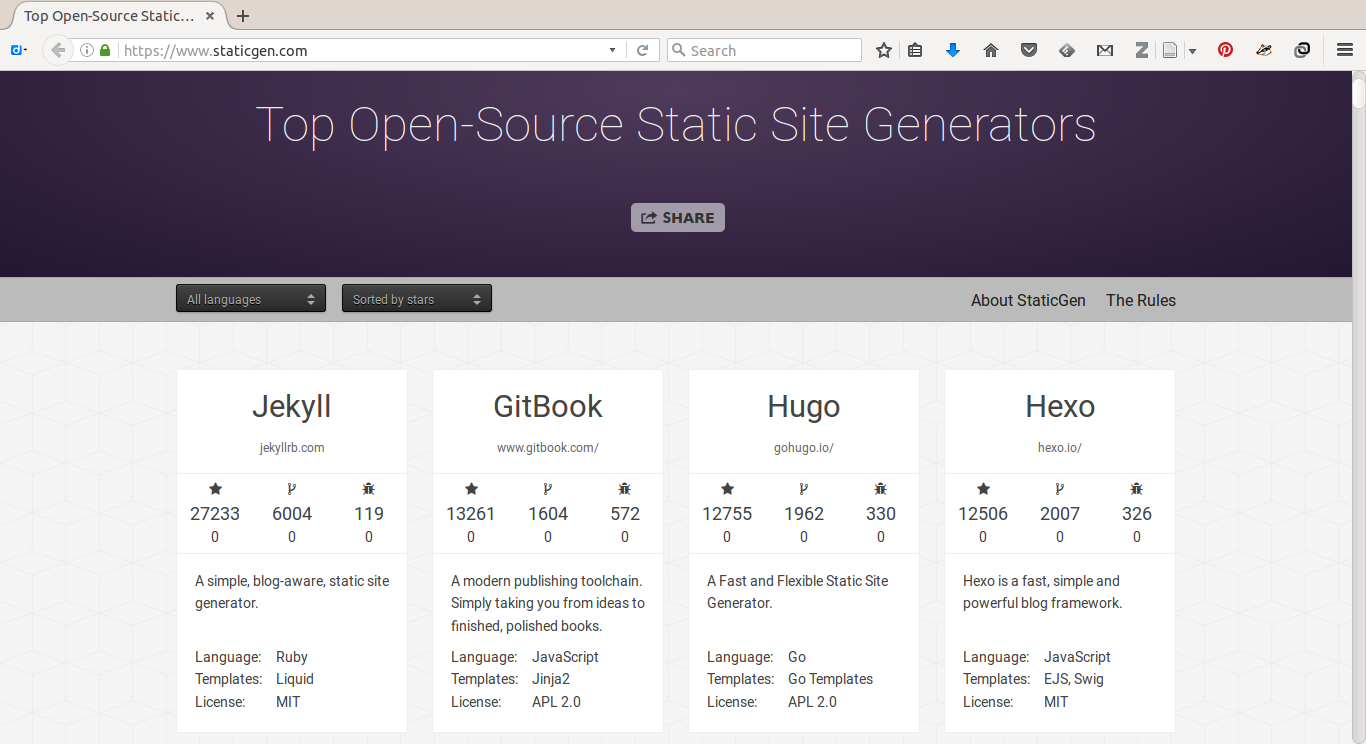The image size is (1366, 744).
Task: Click the envelope mail toolbar icon
Action: click(1105, 50)
